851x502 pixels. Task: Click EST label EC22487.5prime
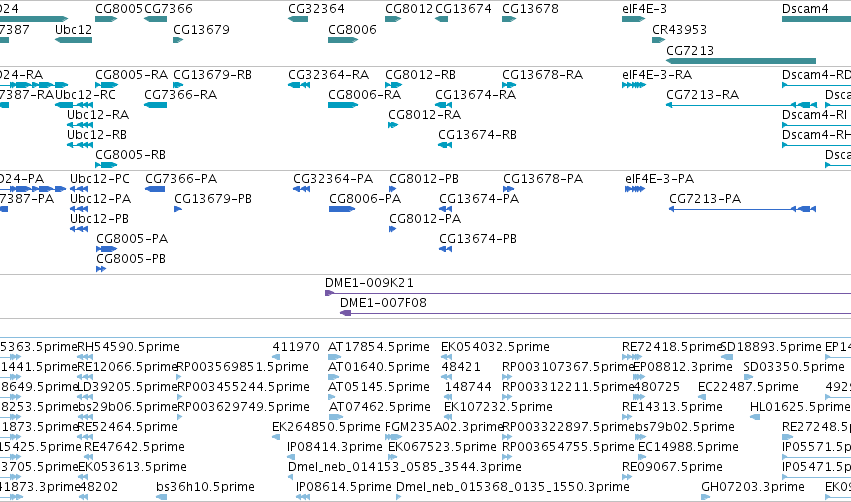[748, 387]
